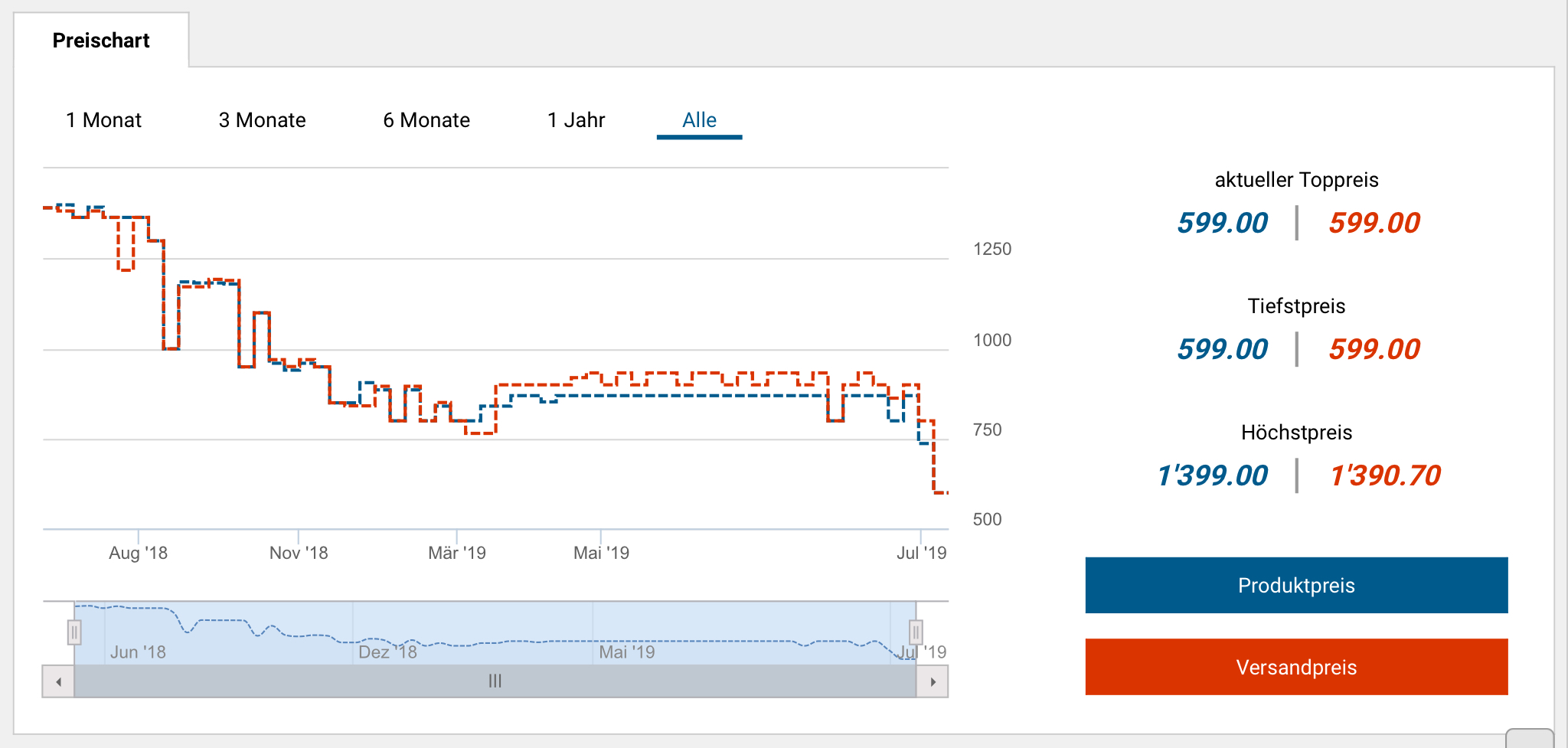Click the blue Höchstpreis value 1'399.00
The width and height of the screenshot is (1568, 748).
[1213, 475]
